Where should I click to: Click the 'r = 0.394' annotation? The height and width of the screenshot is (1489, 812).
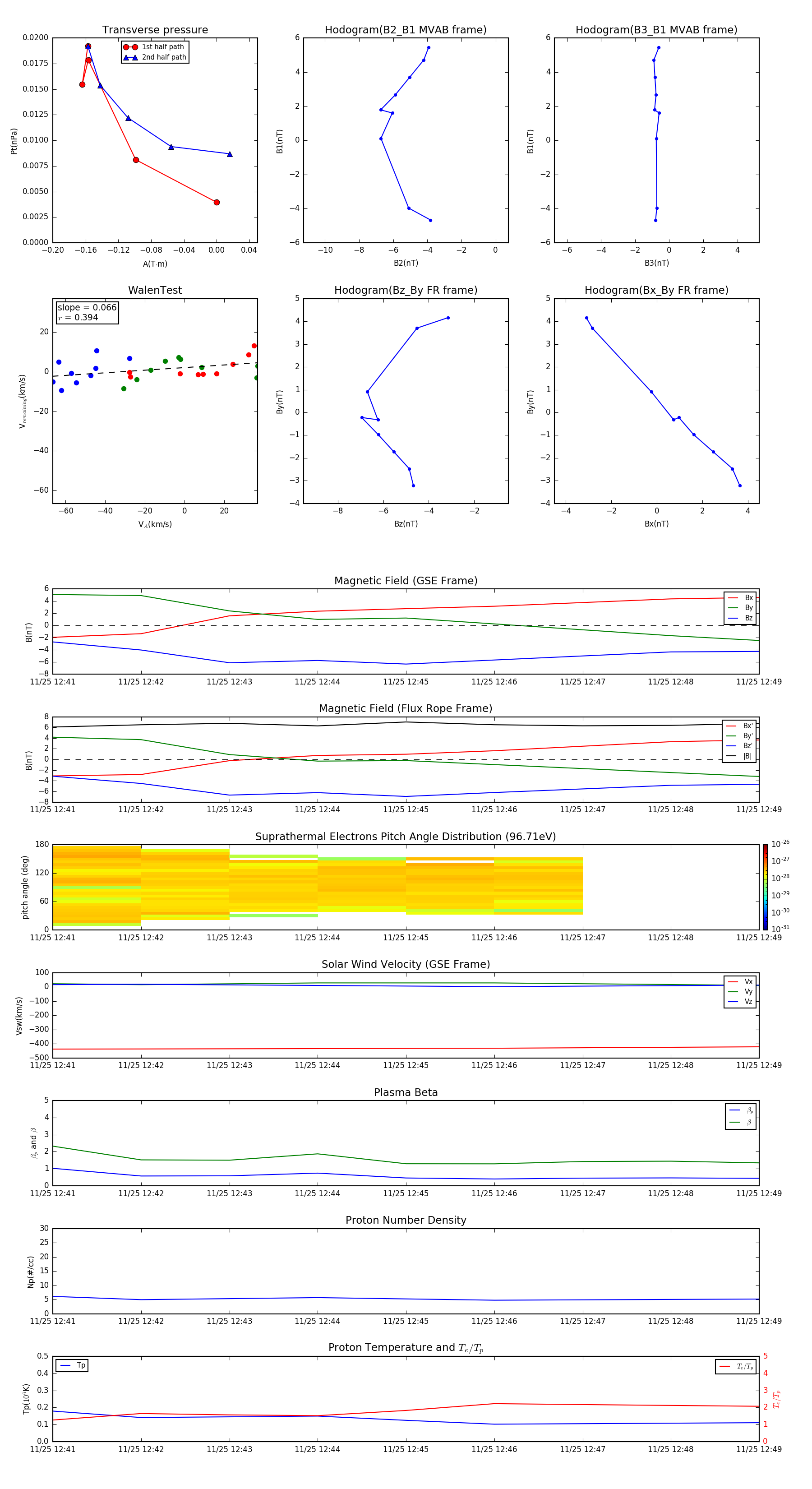[x=78, y=317]
